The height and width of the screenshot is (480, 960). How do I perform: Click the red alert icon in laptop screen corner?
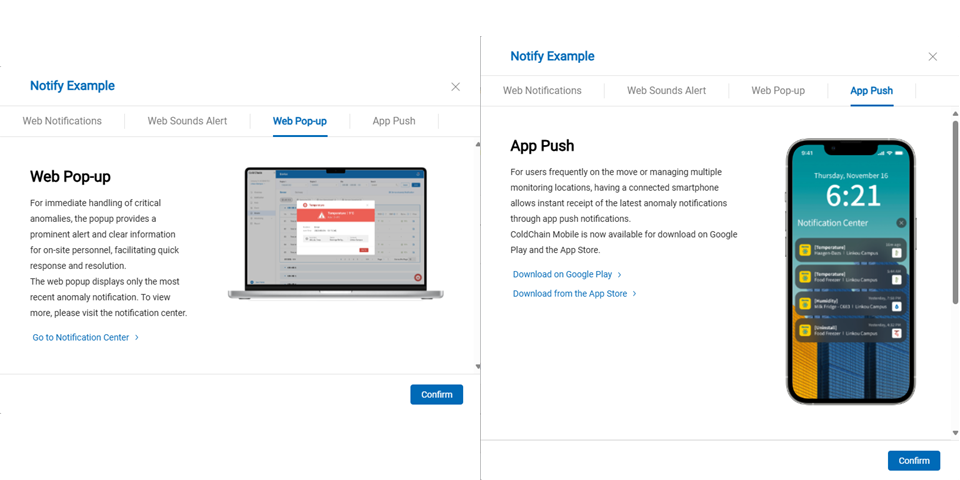[x=416, y=277]
